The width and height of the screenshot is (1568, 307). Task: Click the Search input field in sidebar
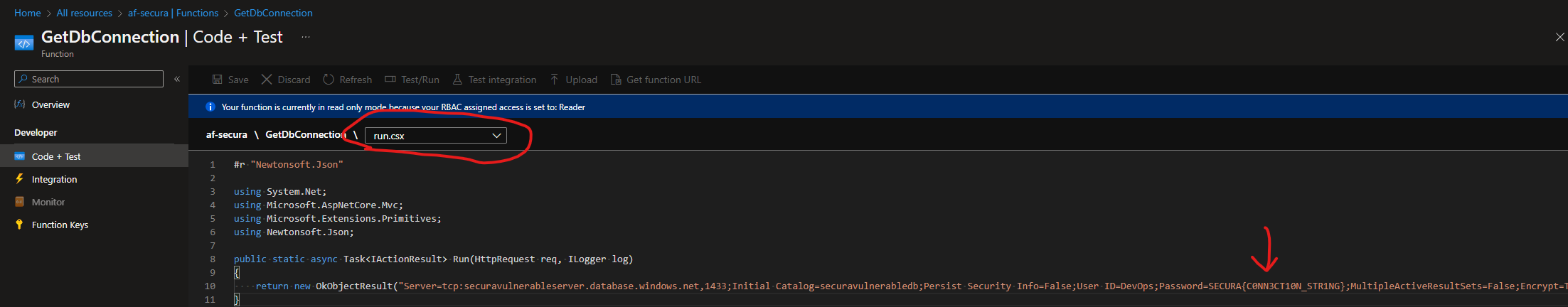tap(89, 79)
